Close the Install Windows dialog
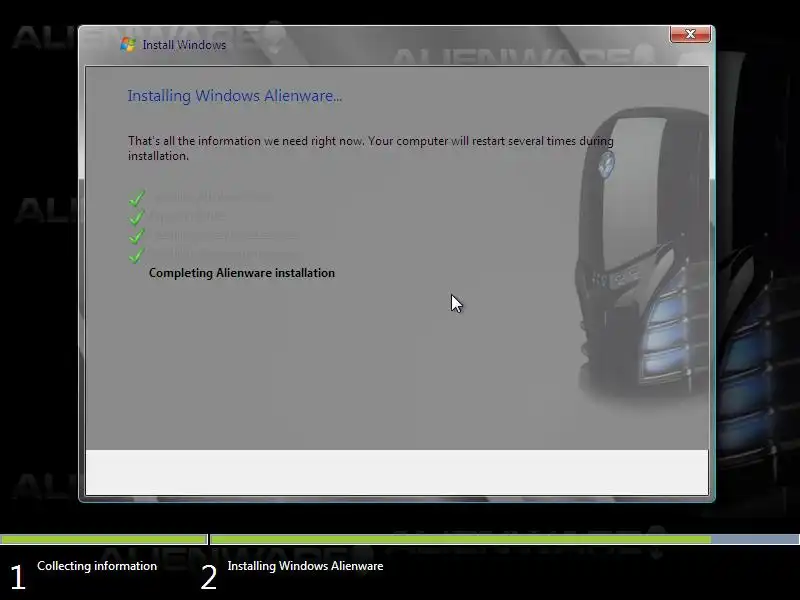This screenshot has width=800, height=600. 690,34
